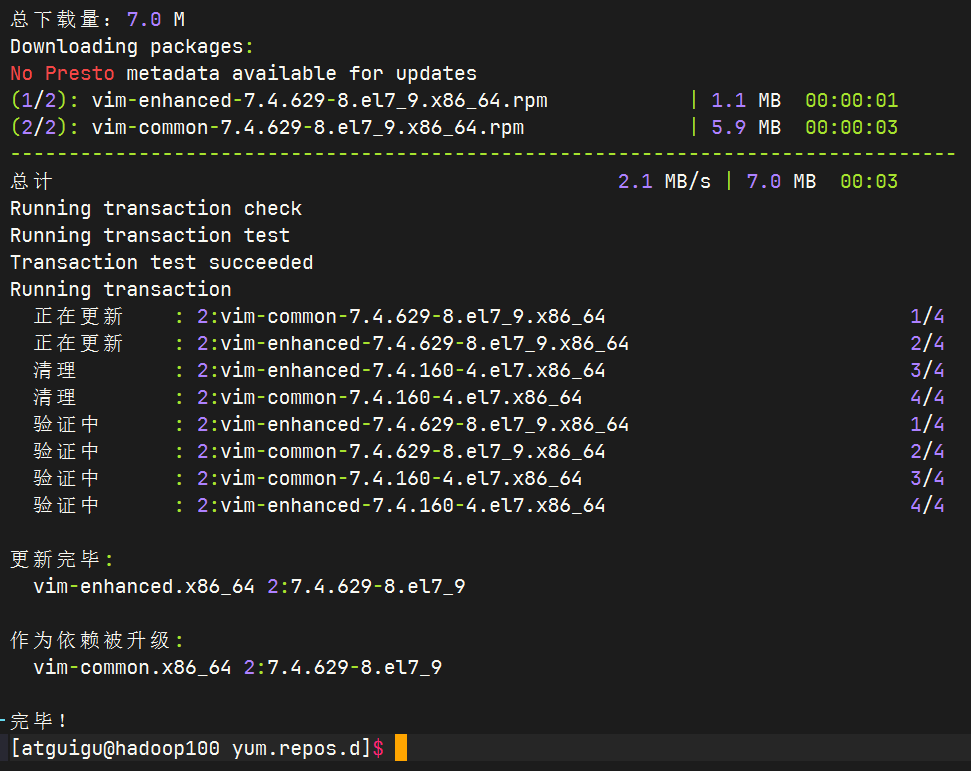Click the '00:00:03' timestamp for vim-common
This screenshot has width=971, height=771.
pos(851,127)
